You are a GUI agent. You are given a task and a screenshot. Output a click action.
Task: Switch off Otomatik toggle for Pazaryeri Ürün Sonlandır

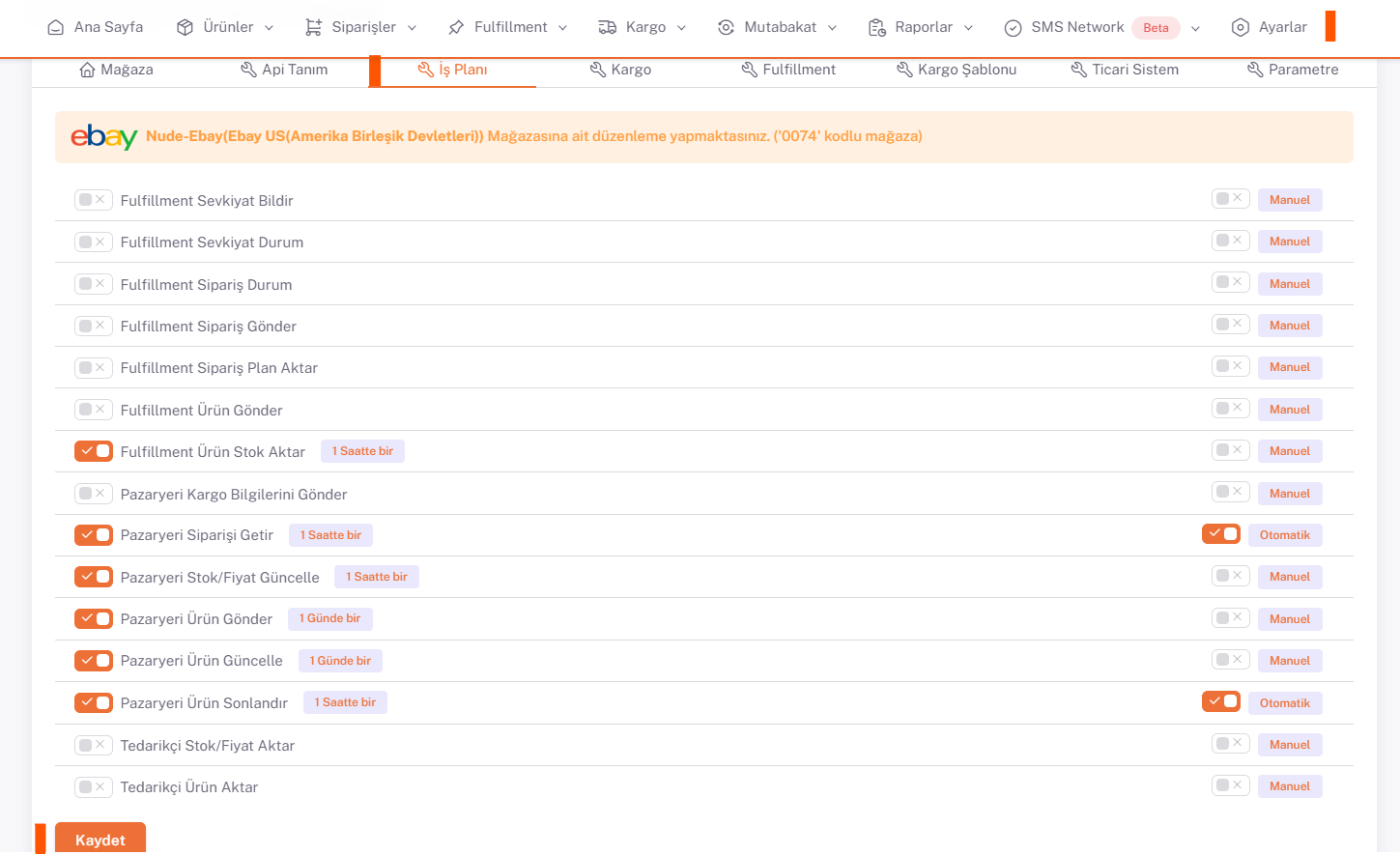(x=1221, y=701)
